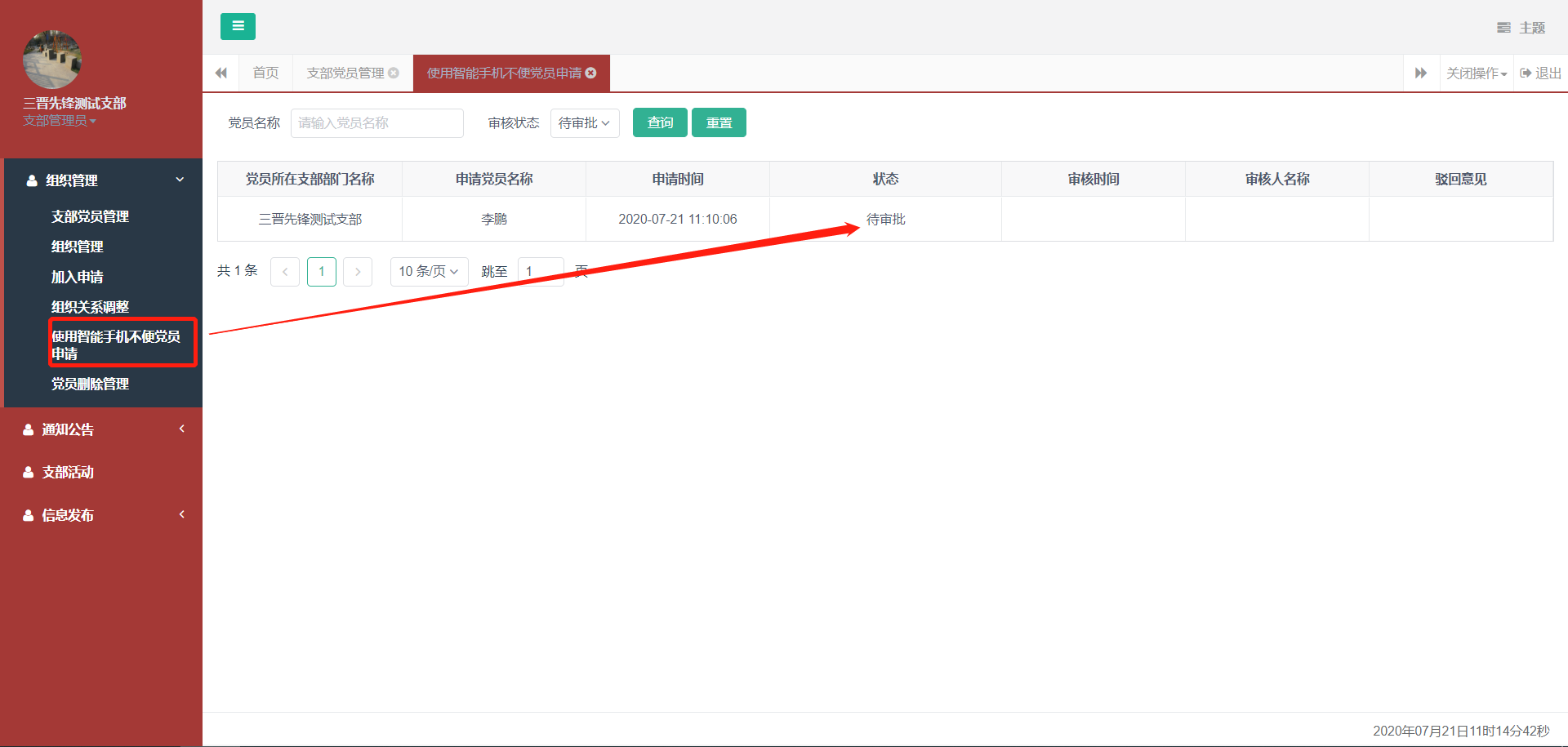Open the 10 条/页 page size dropdown
Screen dimensions: 1568x747
tap(429, 272)
